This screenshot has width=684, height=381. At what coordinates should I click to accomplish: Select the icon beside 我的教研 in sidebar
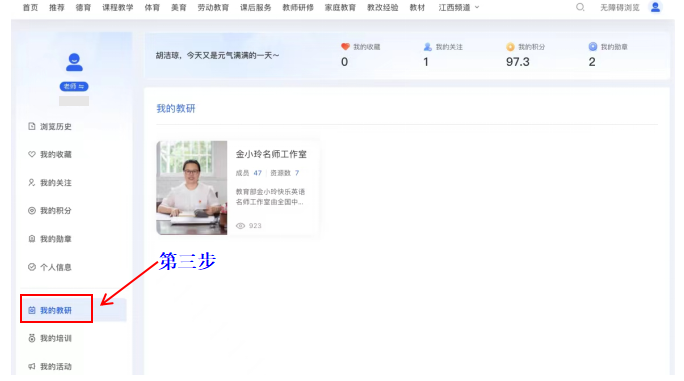[x=31, y=310]
